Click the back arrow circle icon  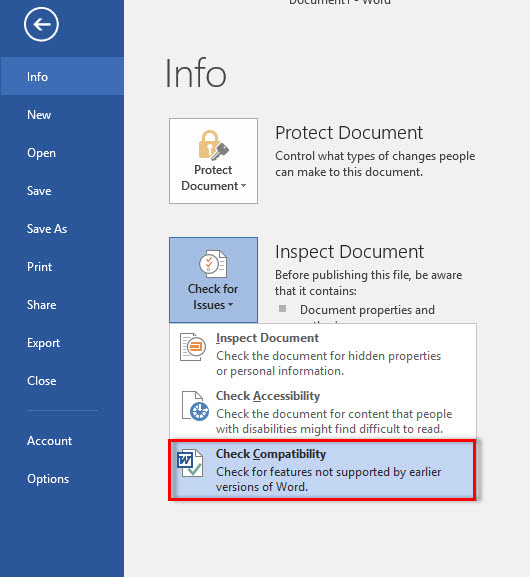coord(41,25)
